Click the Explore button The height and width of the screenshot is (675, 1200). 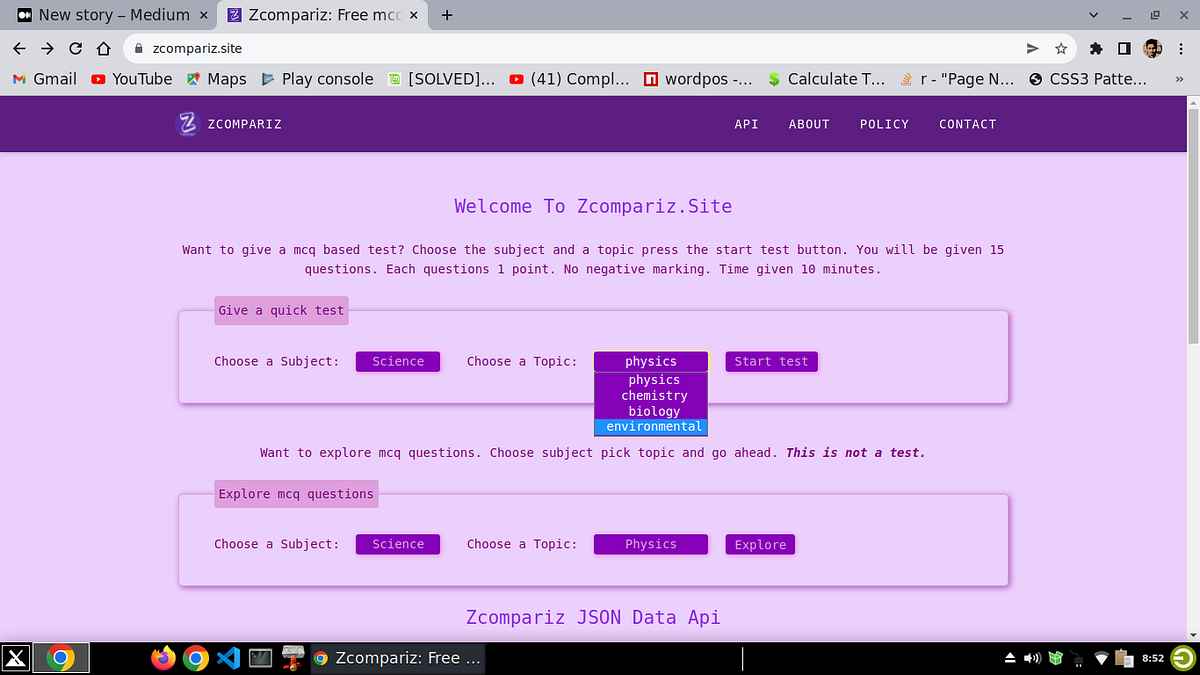pyautogui.click(x=759, y=544)
